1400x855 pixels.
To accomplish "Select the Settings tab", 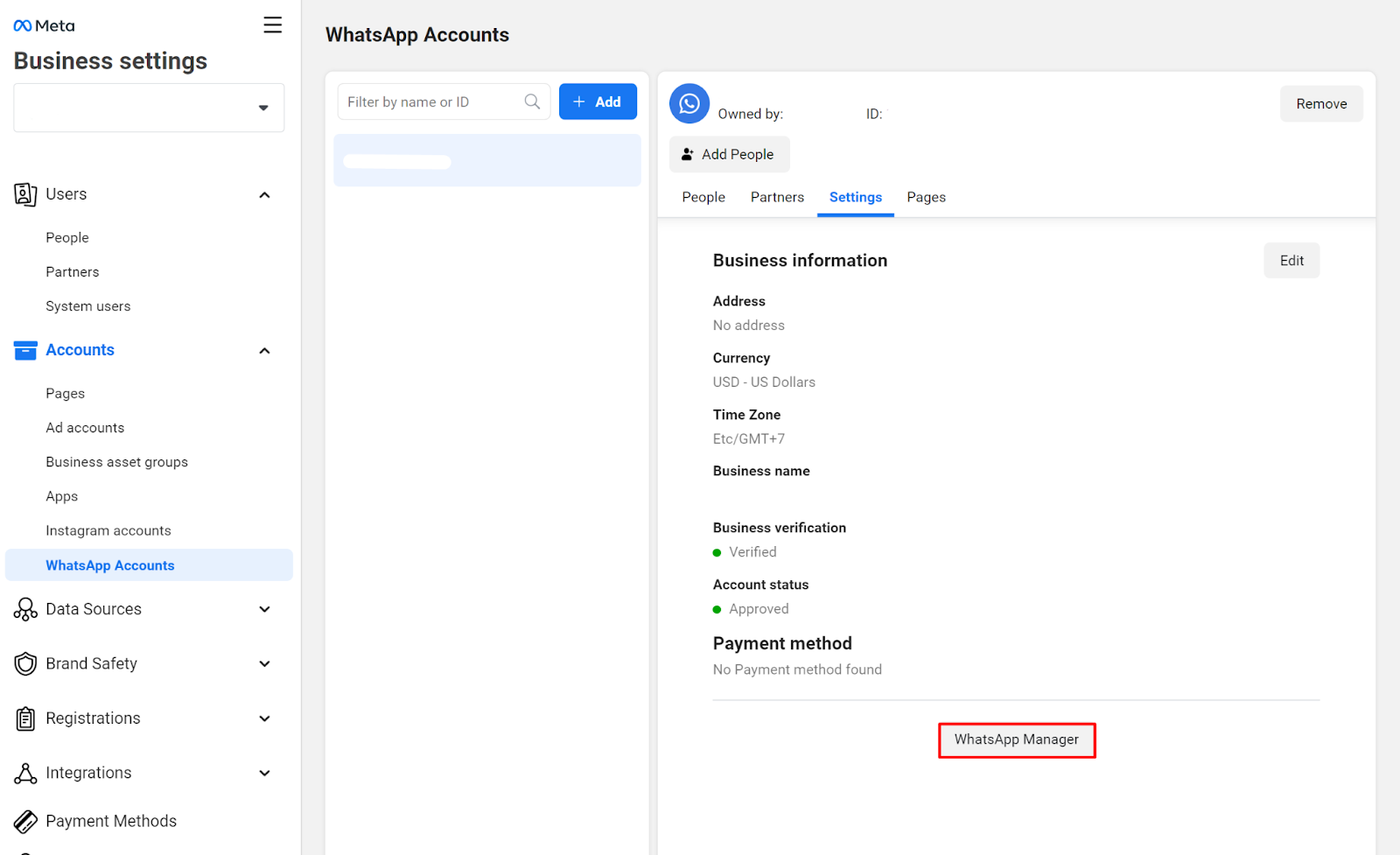I will click(x=856, y=197).
